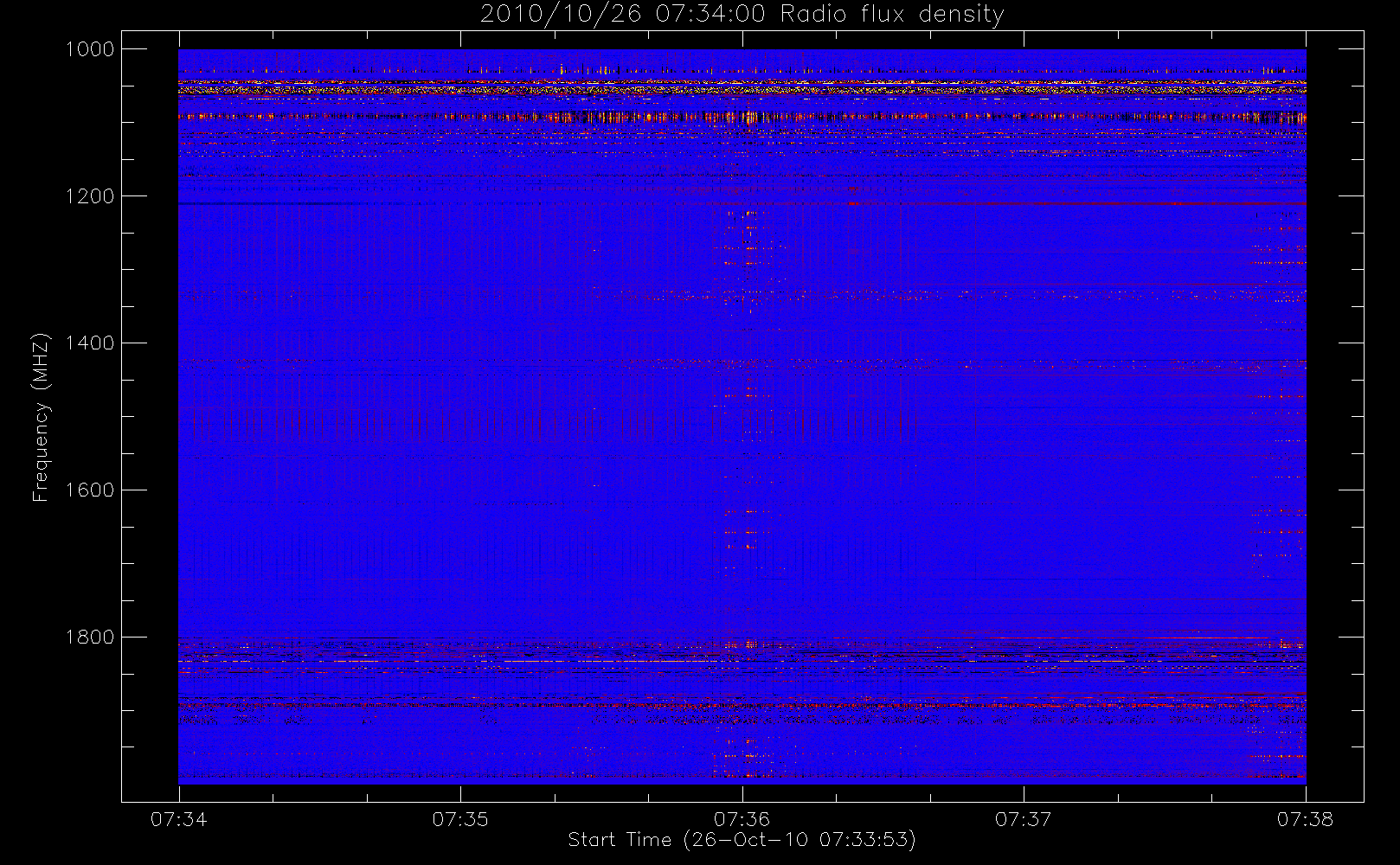The image size is (1400, 865).
Task: Click the 1200 frequency tick label
Action: pyautogui.click(x=90, y=196)
